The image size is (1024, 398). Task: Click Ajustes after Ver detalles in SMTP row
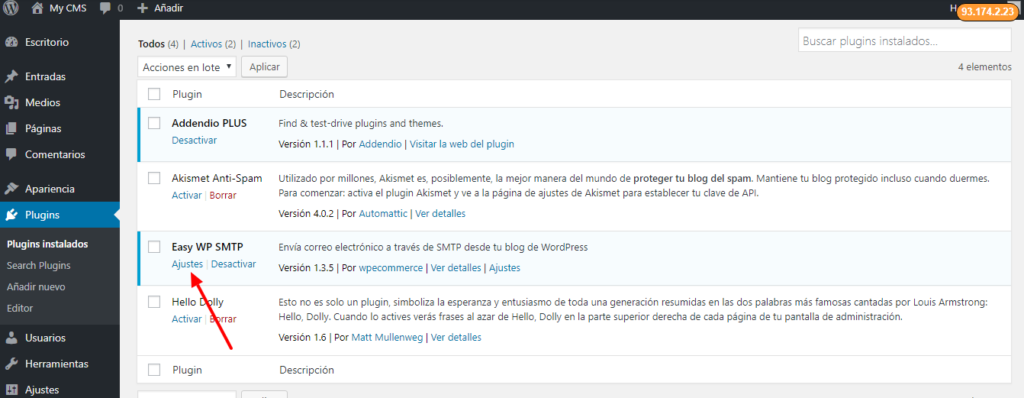505,268
